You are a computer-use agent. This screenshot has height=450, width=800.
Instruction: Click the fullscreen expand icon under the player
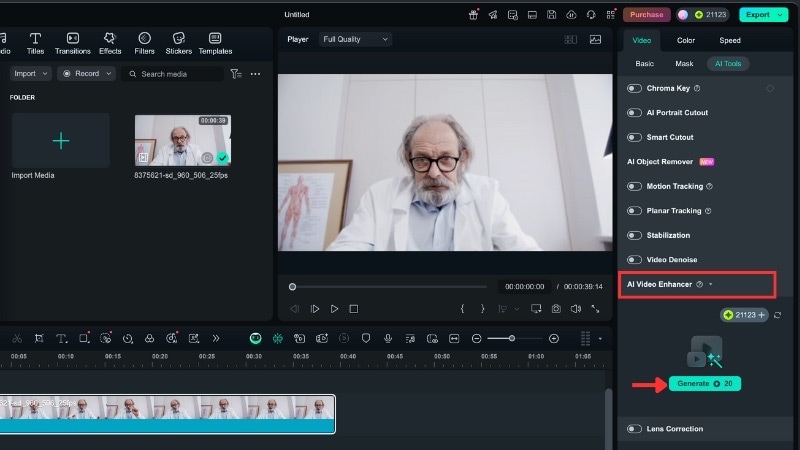click(x=595, y=309)
